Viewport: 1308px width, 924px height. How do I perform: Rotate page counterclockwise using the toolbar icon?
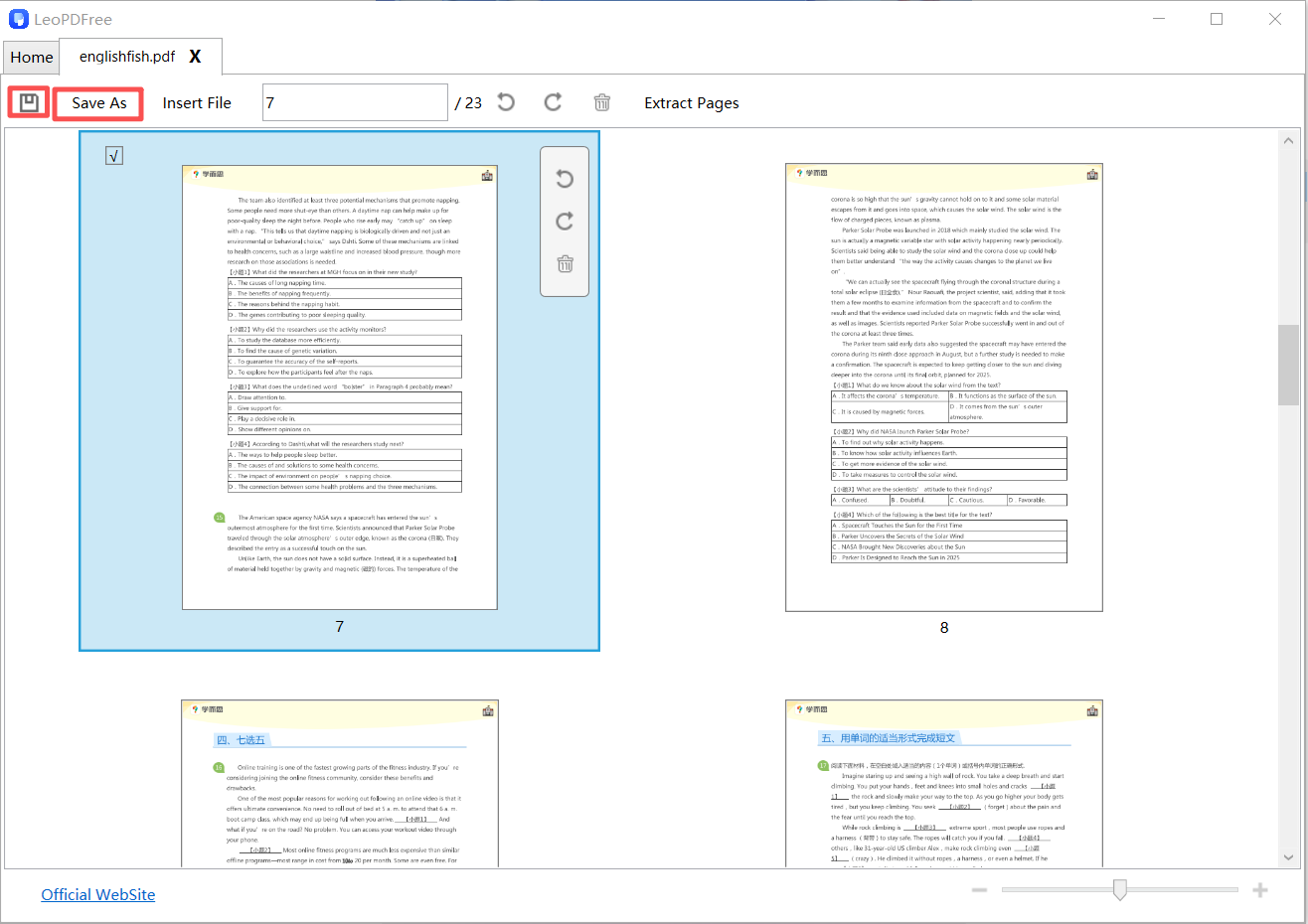505,101
